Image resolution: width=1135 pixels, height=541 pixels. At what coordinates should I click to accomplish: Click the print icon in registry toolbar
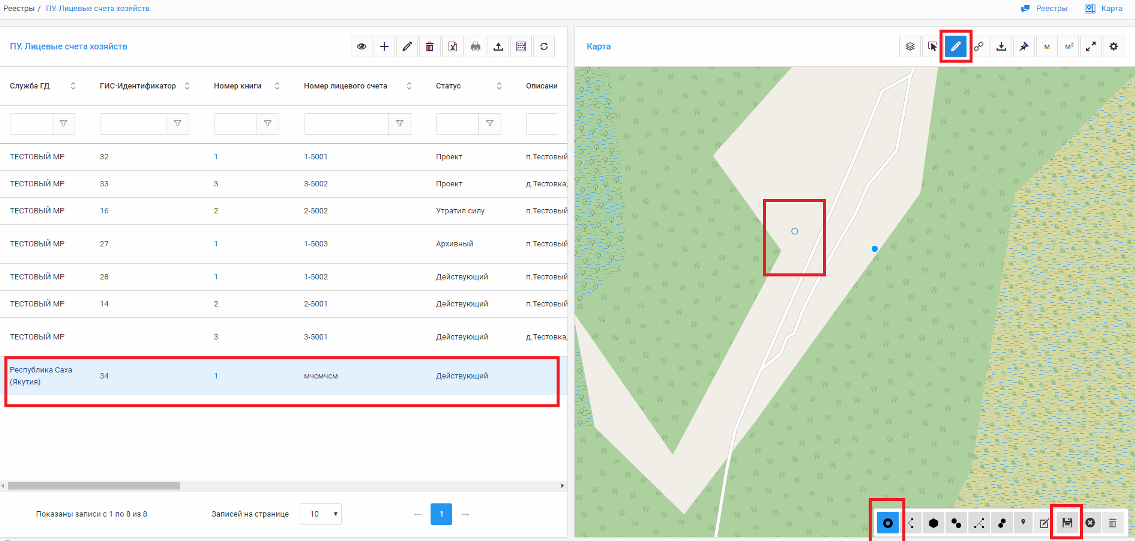(475, 47)
